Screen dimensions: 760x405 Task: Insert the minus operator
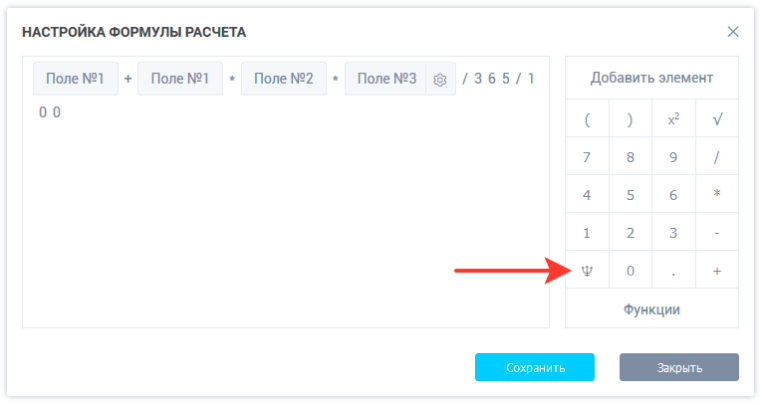[717, 233]
